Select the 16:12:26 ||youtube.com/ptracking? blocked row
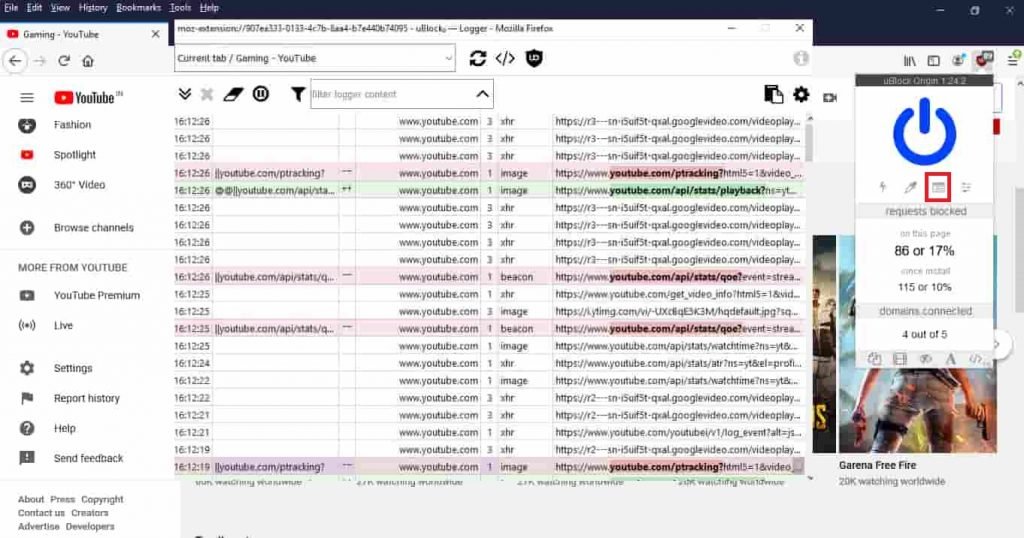Image resolution: width=1024 pixels, height=538 pixels. point(488,173)
